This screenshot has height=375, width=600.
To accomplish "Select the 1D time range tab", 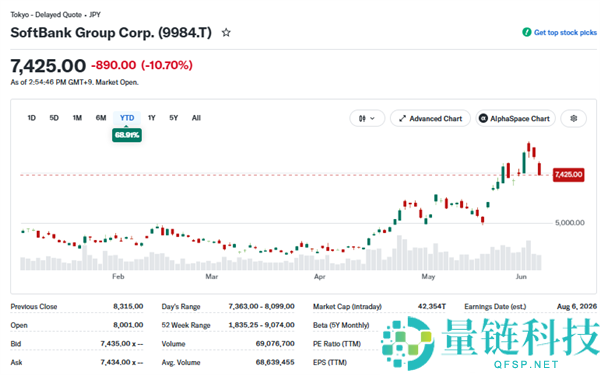I will pyautogui.click(x=31, y=118).
